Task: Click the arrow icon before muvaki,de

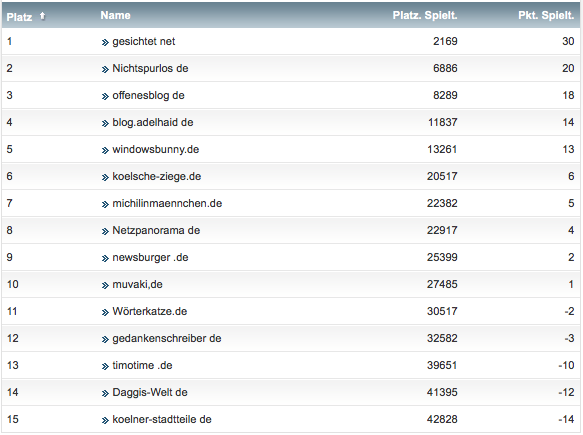Action: click(105, 286)
